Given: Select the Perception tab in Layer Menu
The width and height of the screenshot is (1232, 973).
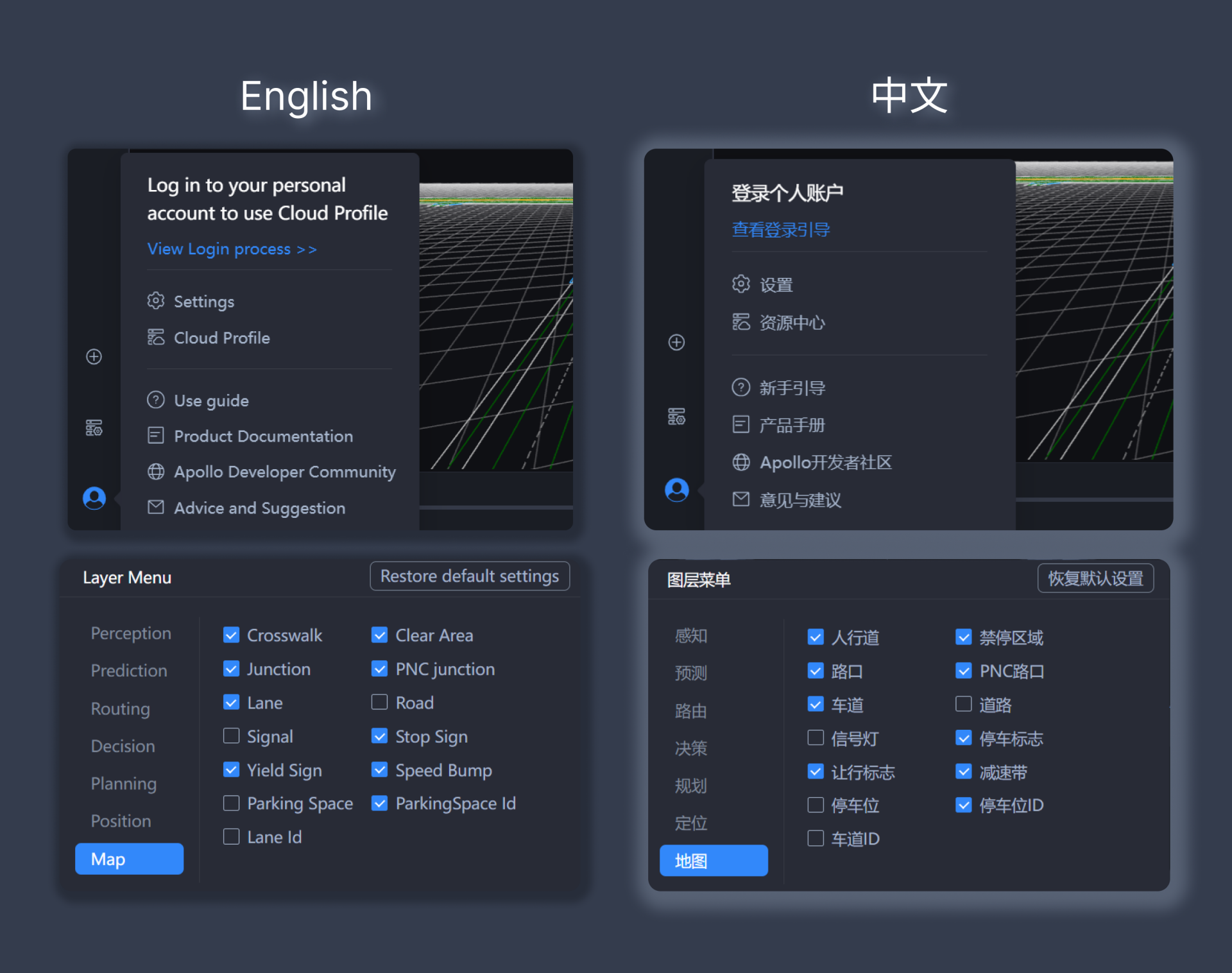Looking at the screenshot, I should click(x=131, y=633).
